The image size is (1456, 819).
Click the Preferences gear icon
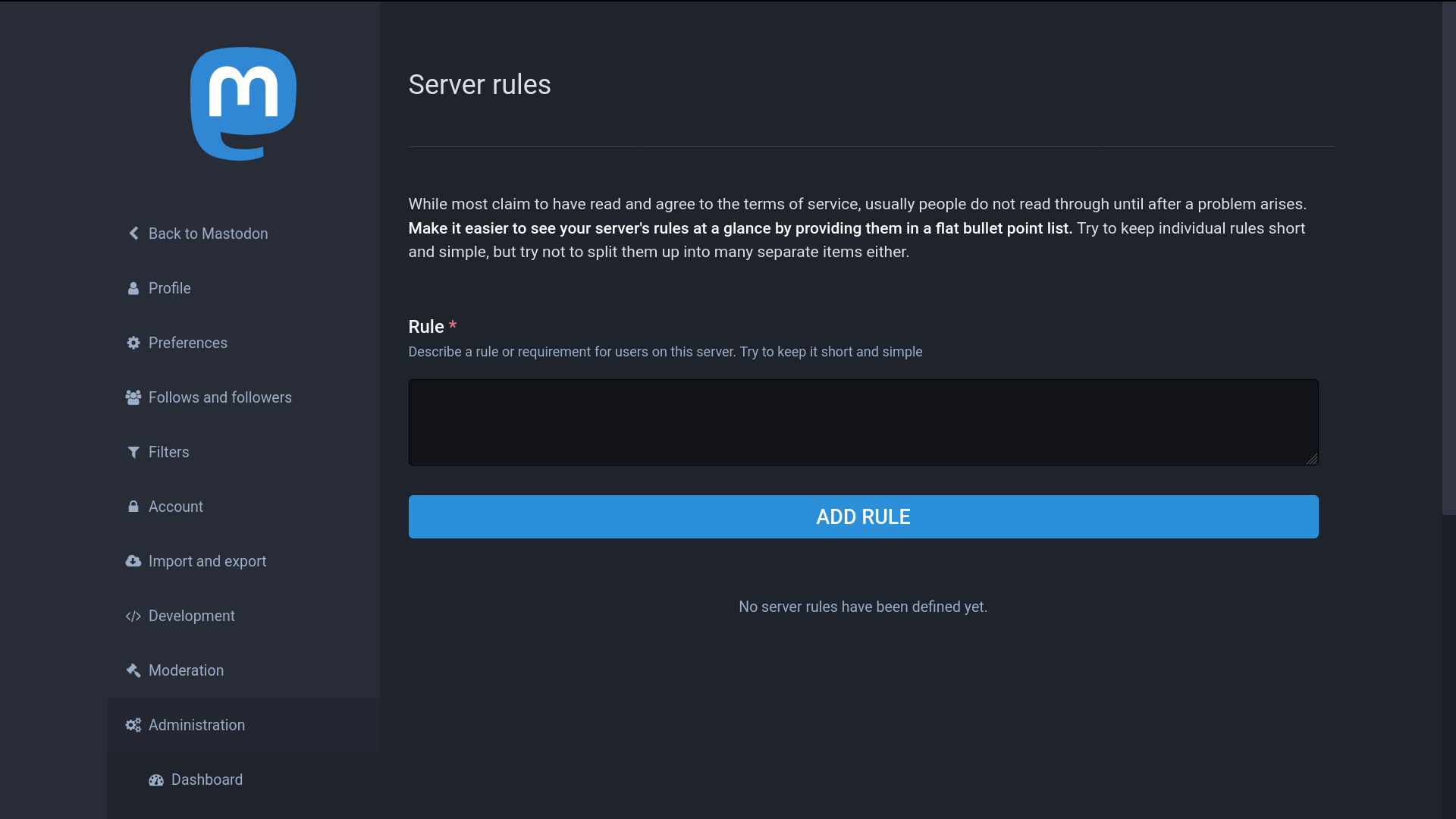tap(133, 343)
